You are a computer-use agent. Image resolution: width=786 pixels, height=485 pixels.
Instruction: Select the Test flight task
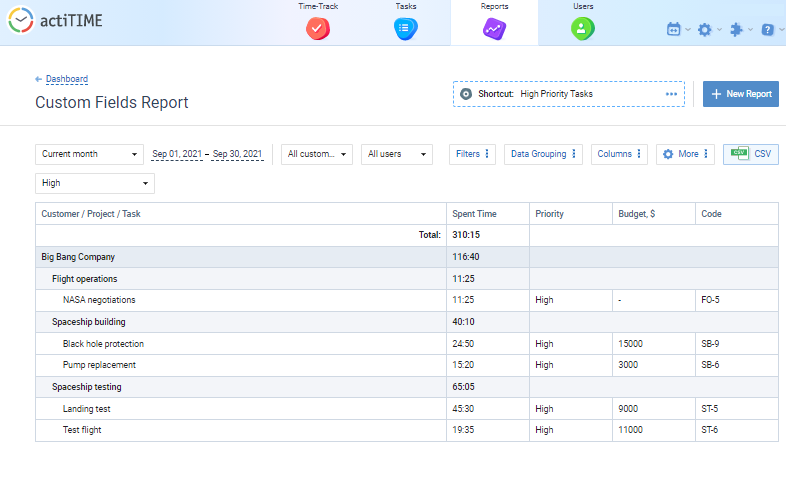82,430
